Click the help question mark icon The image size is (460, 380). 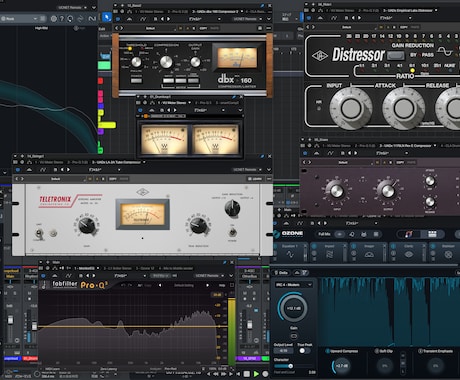pyautogui.click(x=62, y=19)
